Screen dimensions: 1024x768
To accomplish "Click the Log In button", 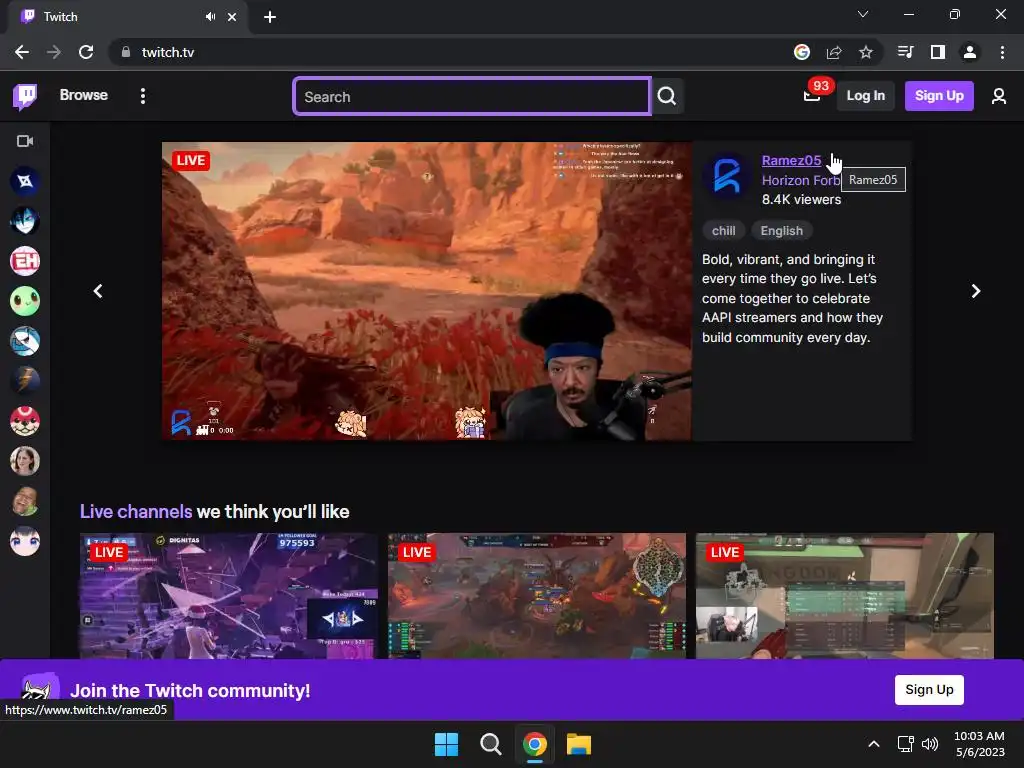I will (x=865, y=96).
